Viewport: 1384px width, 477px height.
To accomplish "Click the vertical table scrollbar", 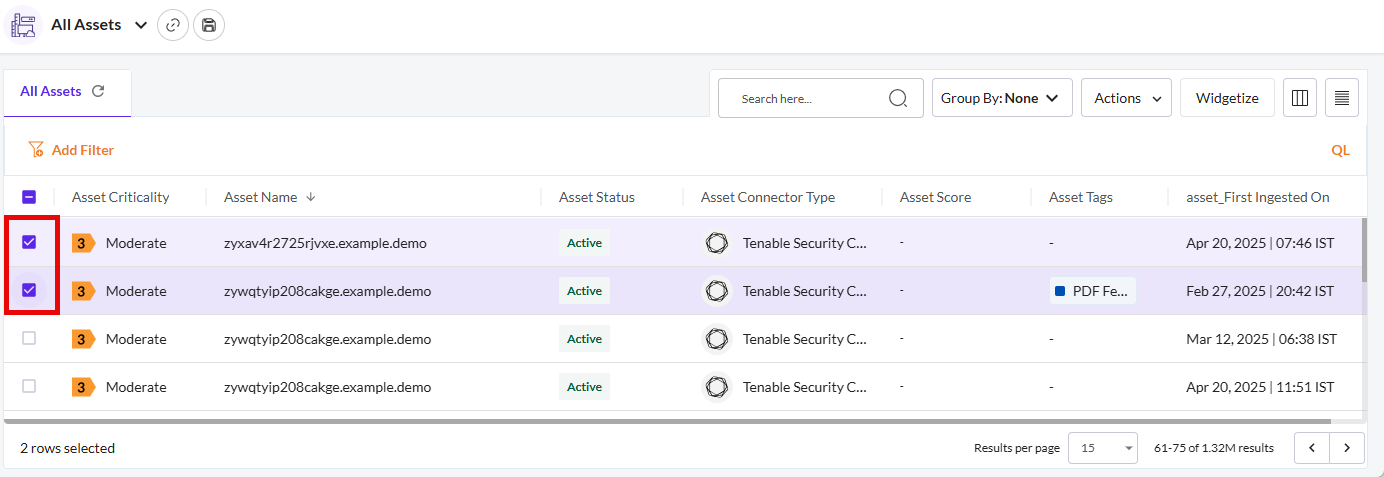I will pyautogui.click(x=1364, y=250).
